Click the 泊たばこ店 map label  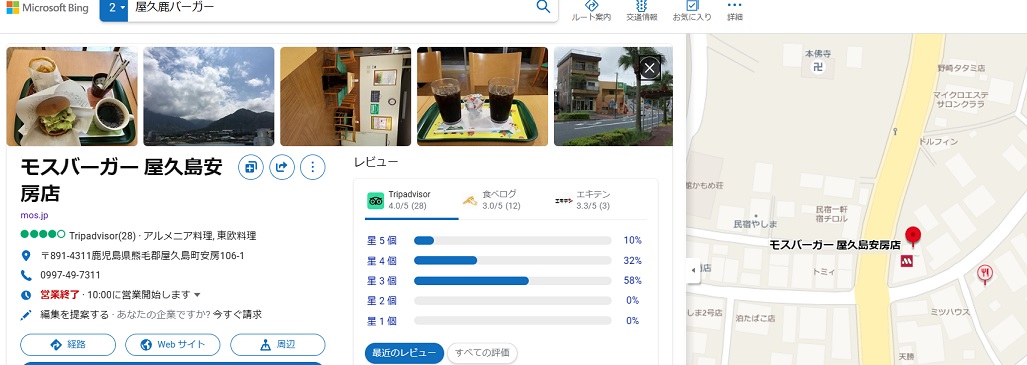tap(755, 318)
